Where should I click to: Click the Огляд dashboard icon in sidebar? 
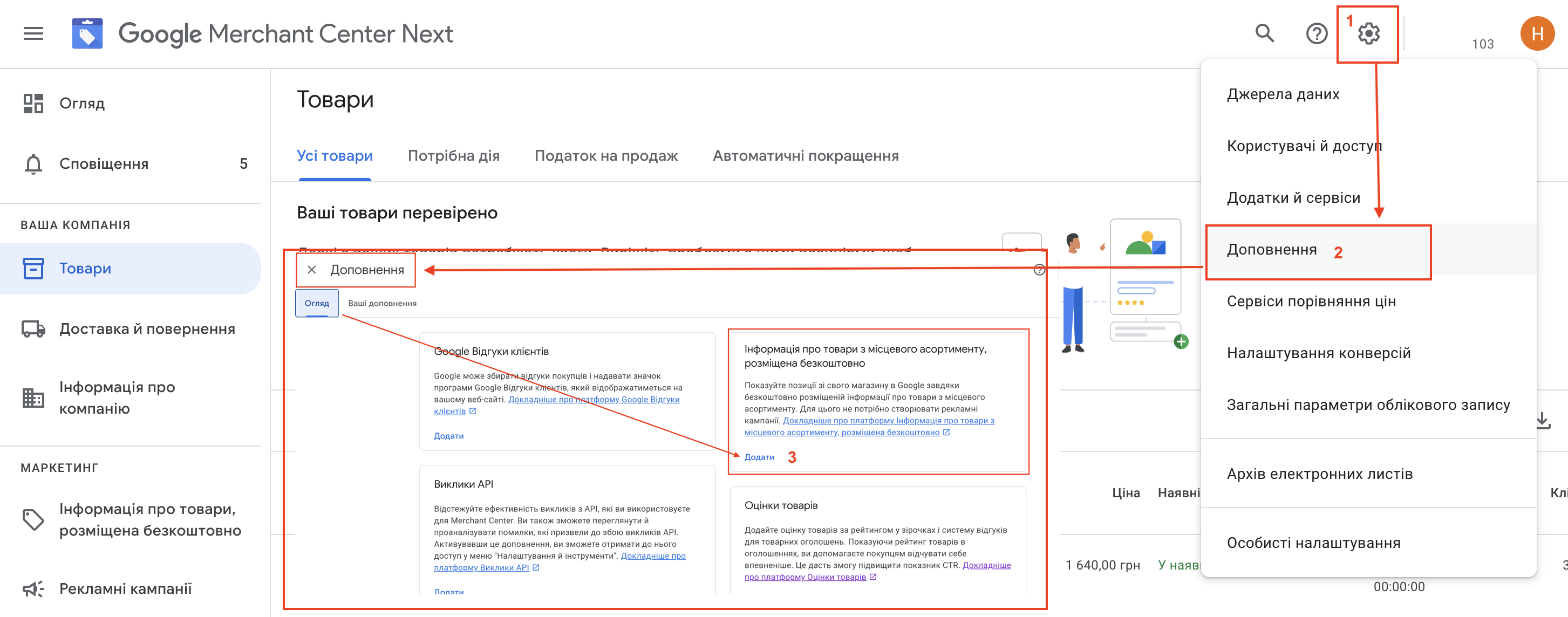33,104
